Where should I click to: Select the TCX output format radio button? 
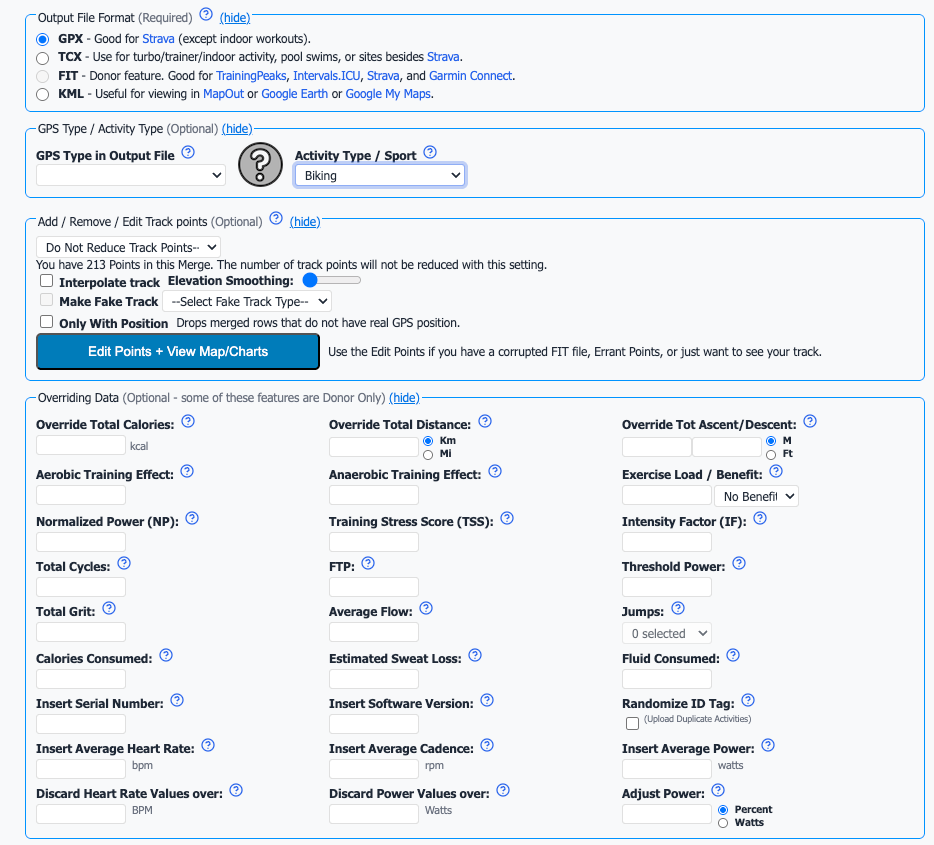pyautogui.click(x=42, y=58)
